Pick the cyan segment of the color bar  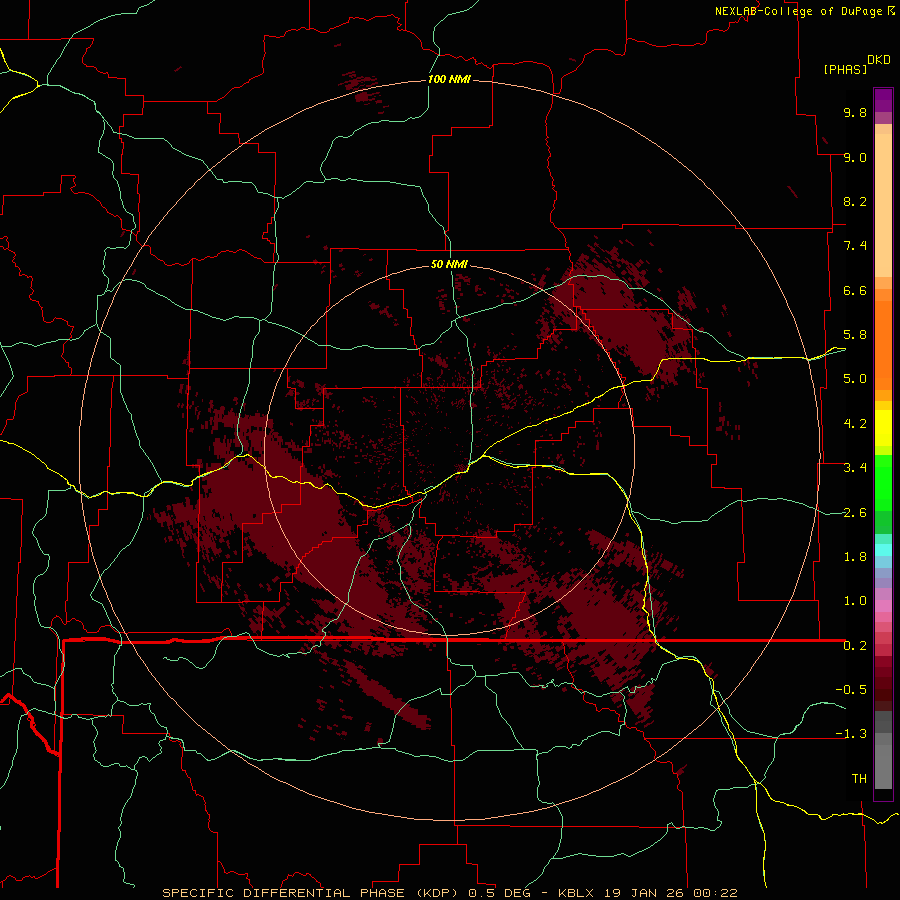(883, 550)
